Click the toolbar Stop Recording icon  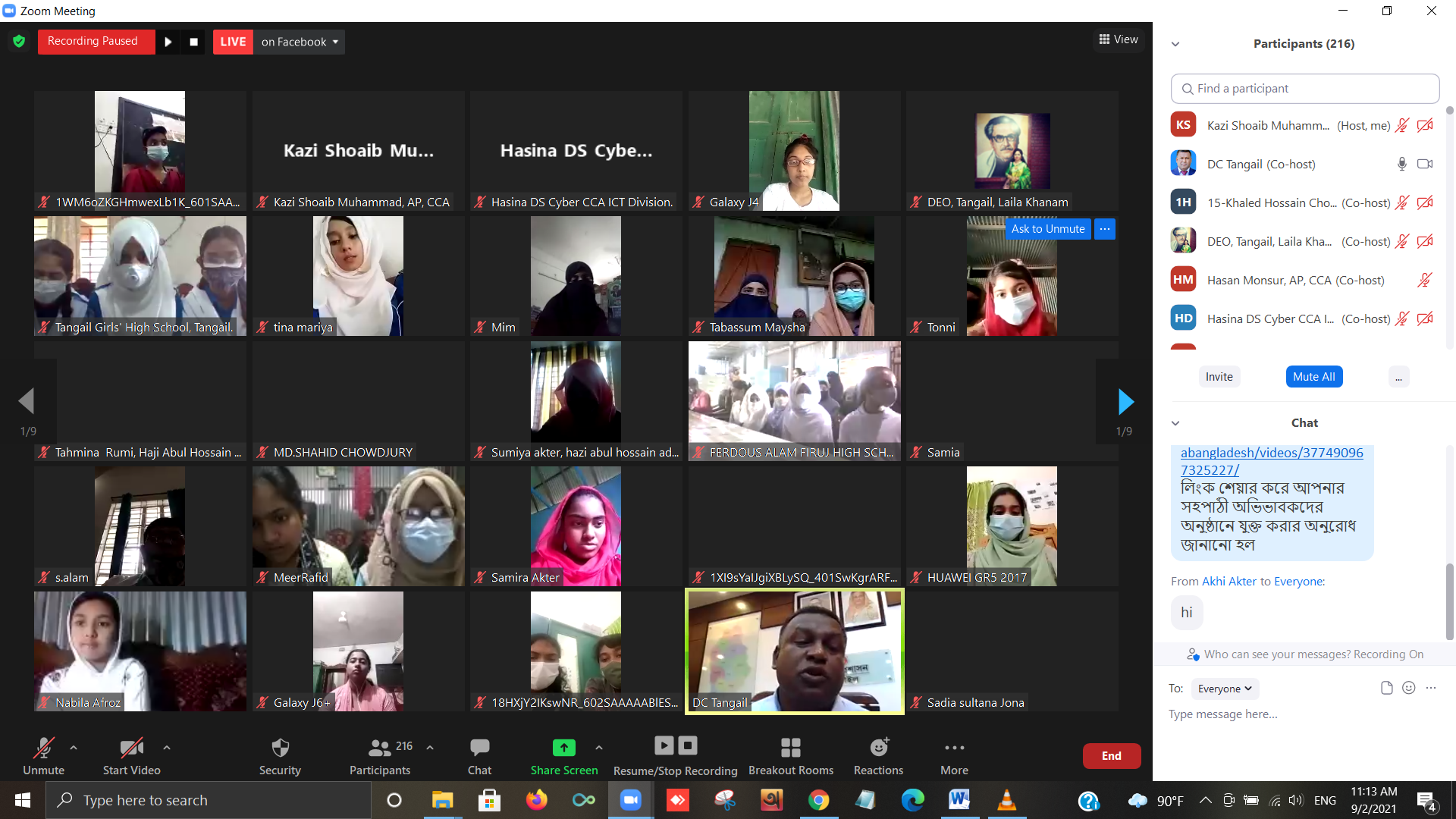(688, 745)
